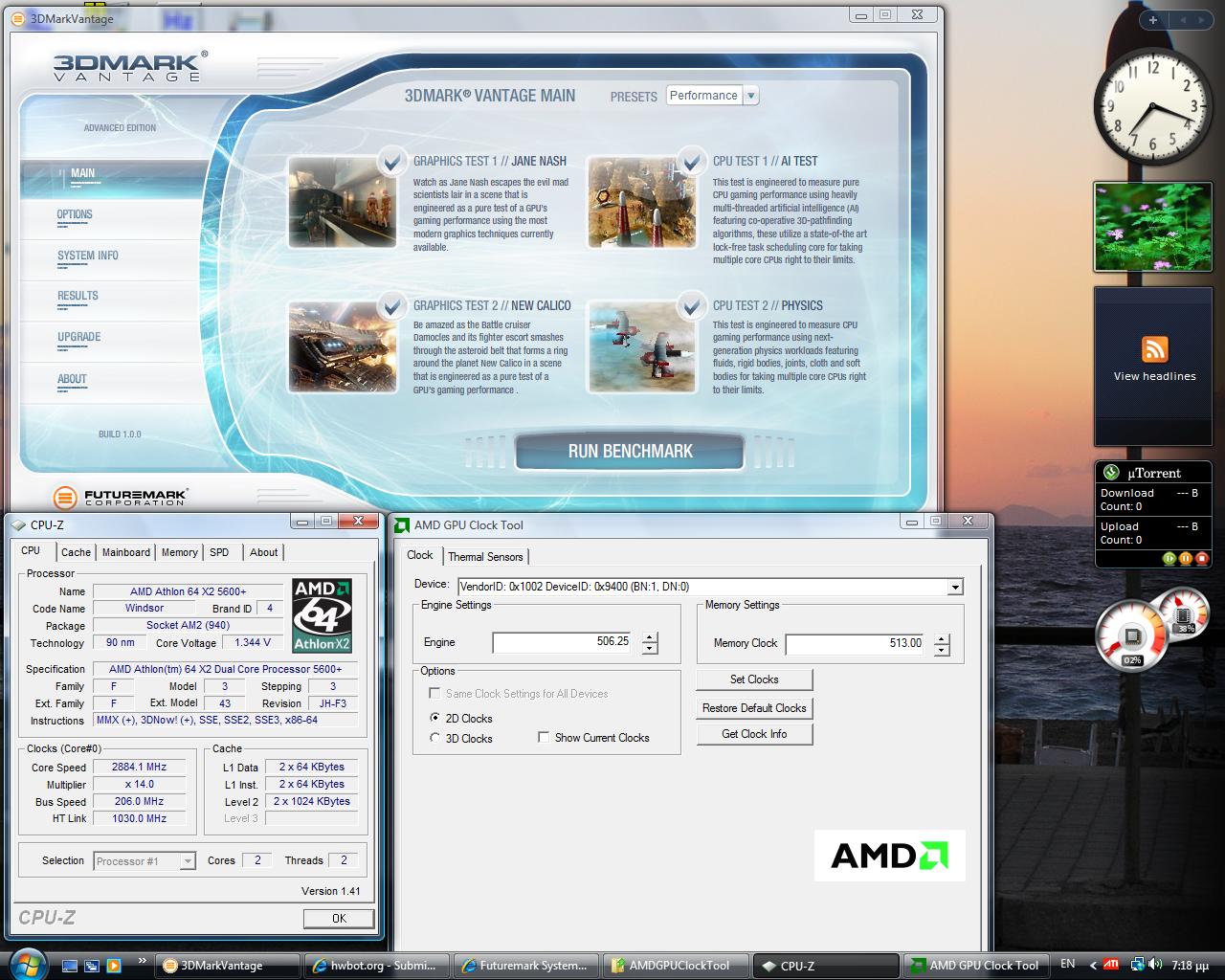The image size is (1225, 980).
Task: Click the Get Clock Info button
Action: pos(754,734)
